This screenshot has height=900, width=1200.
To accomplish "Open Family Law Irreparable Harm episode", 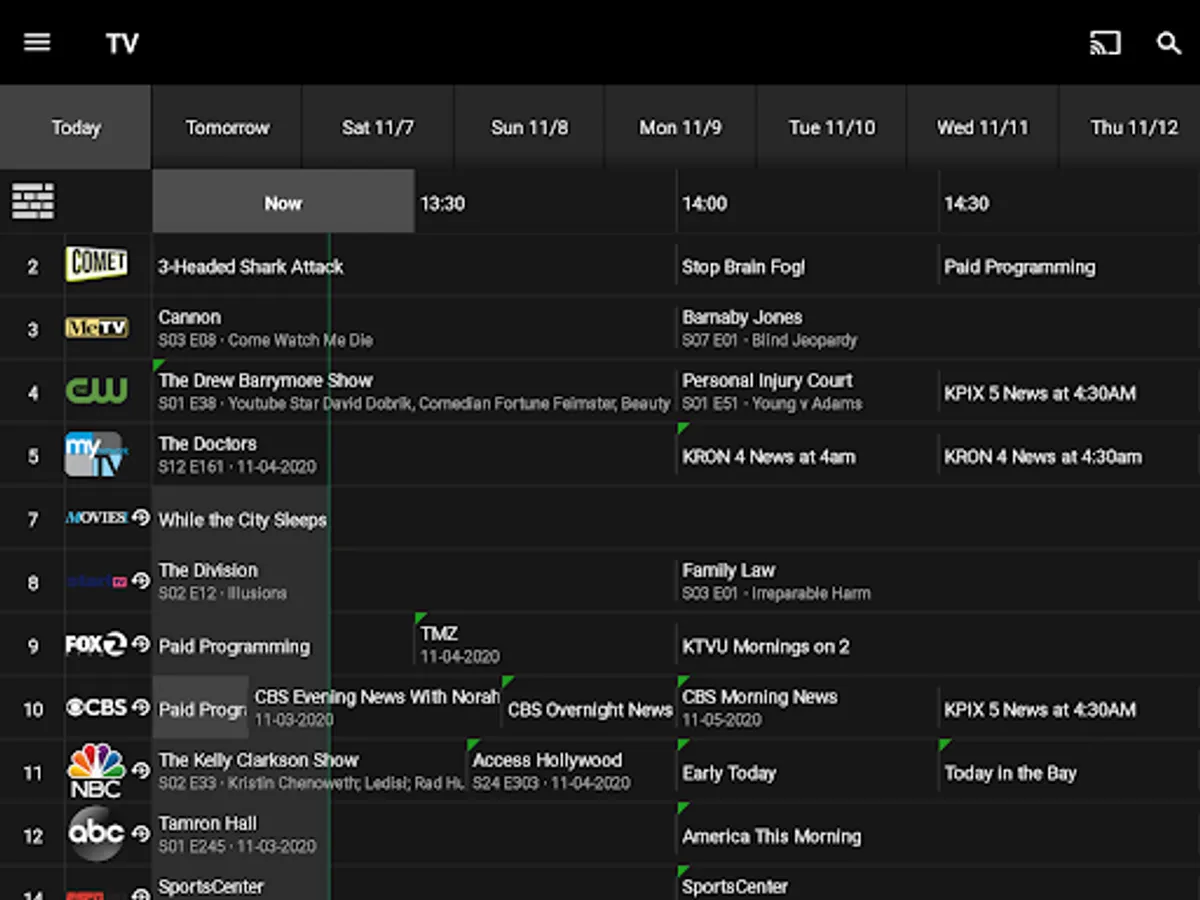I will (x=938, y=582).
